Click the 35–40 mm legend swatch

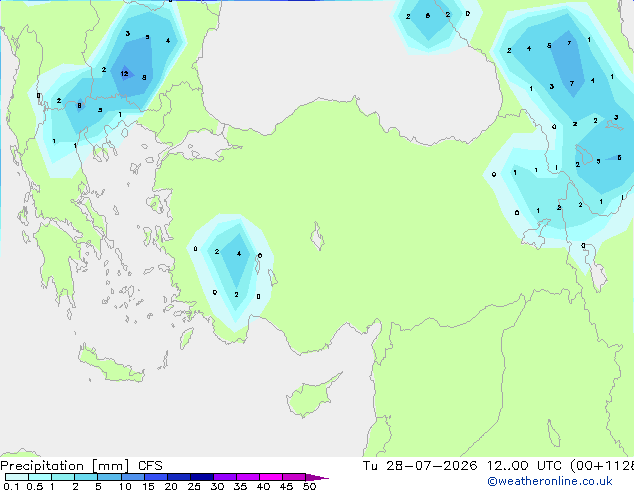(247, 477)
